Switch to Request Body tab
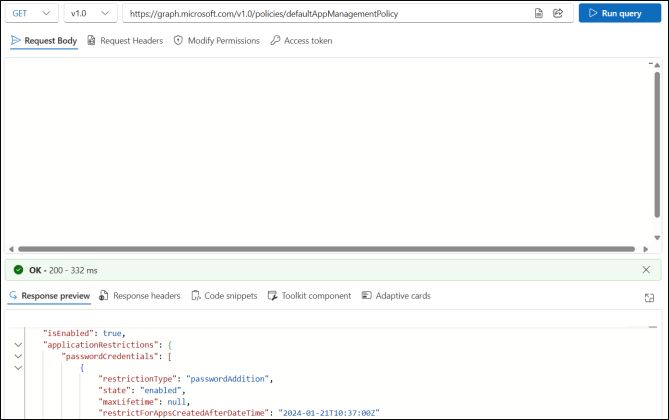This screenshot has width=669, height=420. point(44,41)
